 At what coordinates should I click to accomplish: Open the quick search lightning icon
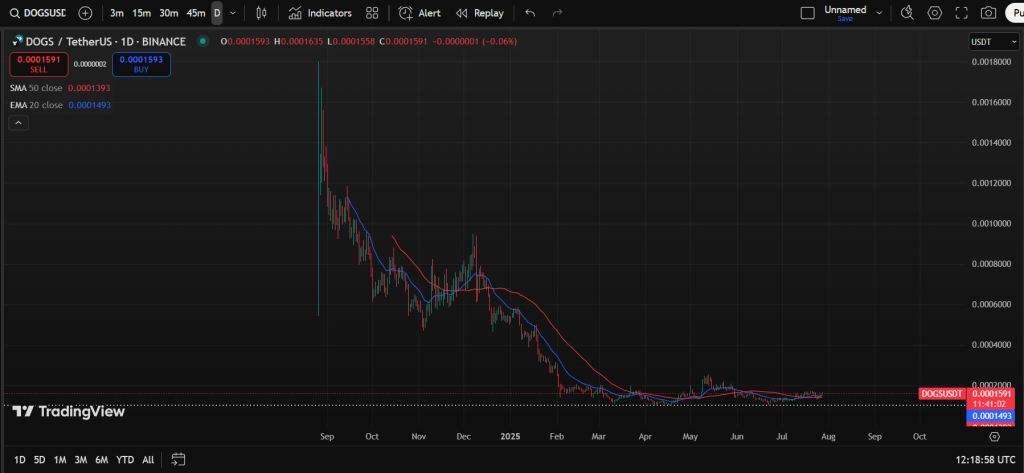click(907, 13)
